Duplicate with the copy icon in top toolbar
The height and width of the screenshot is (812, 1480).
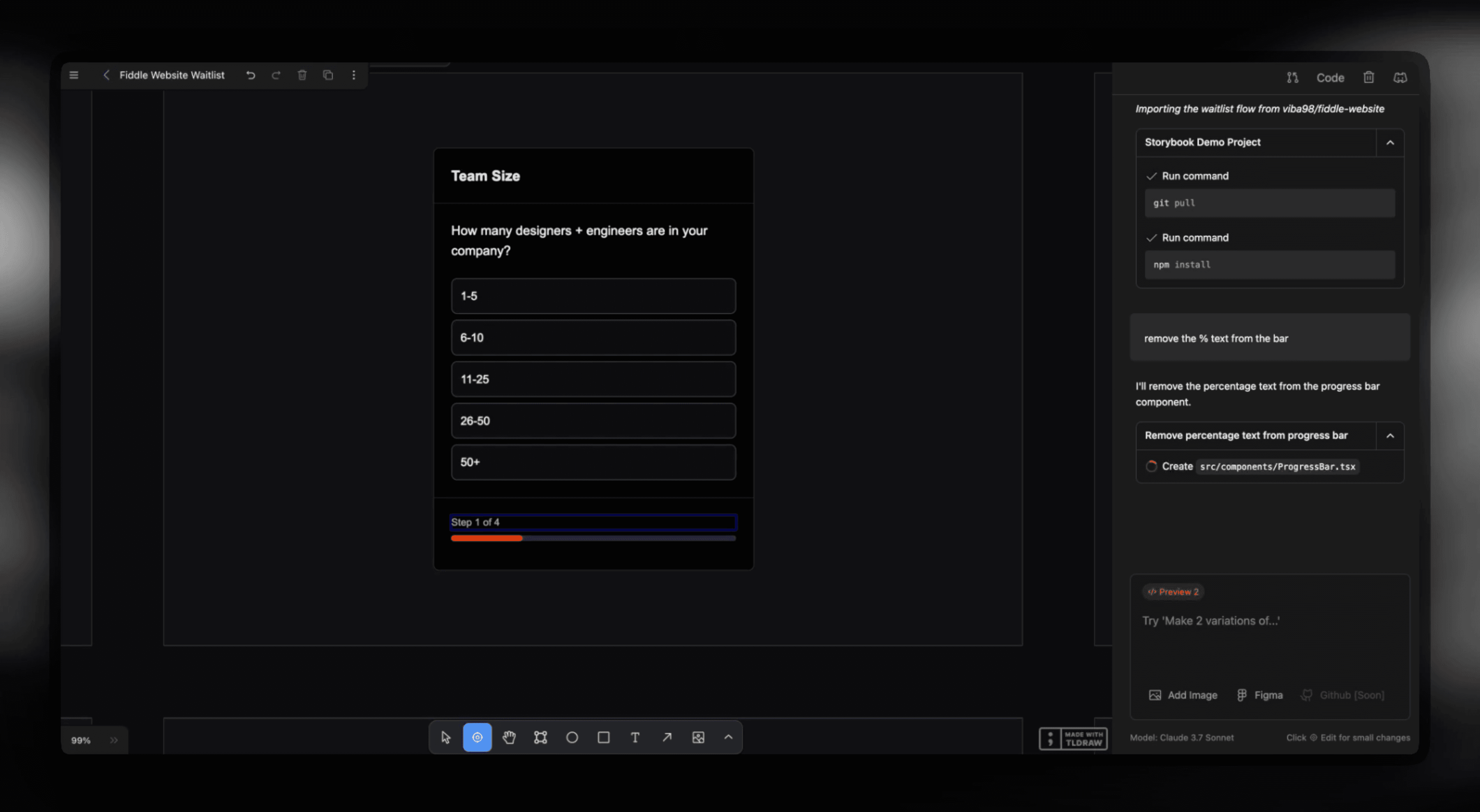(x=328, y=75)
